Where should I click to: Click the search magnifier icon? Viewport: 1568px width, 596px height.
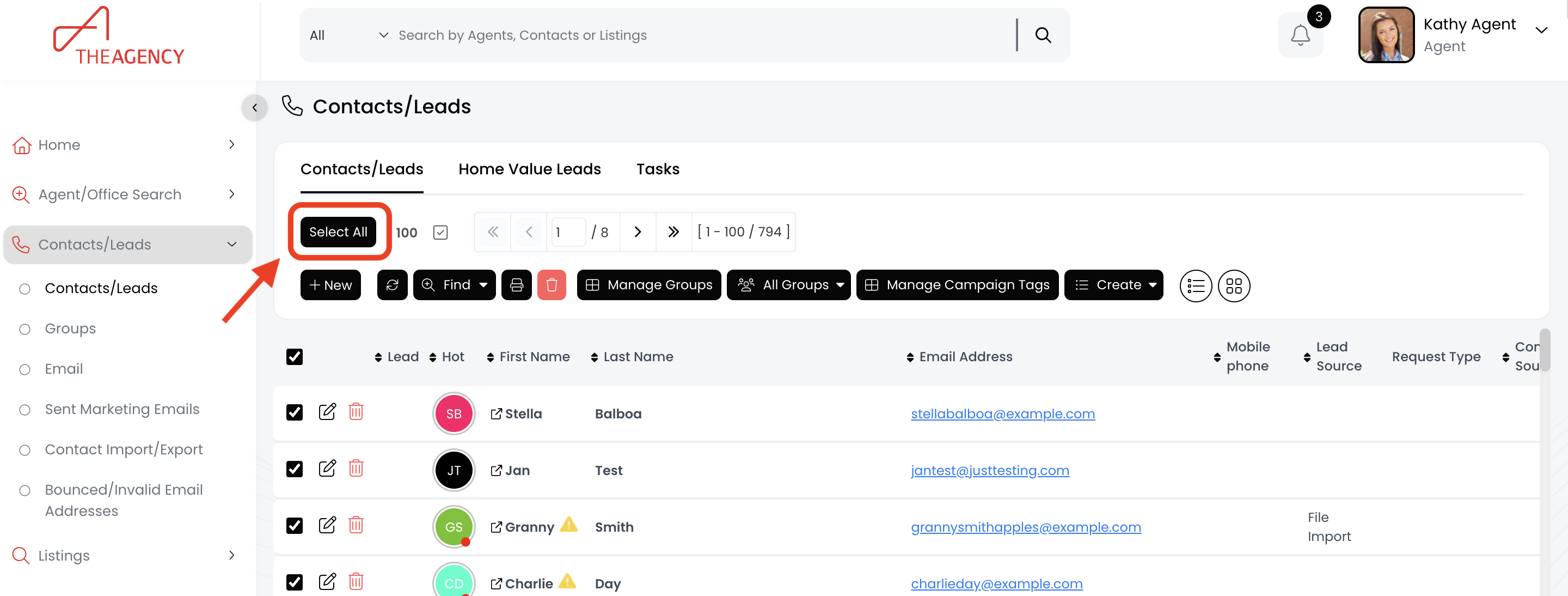(x=1043, y=35)
